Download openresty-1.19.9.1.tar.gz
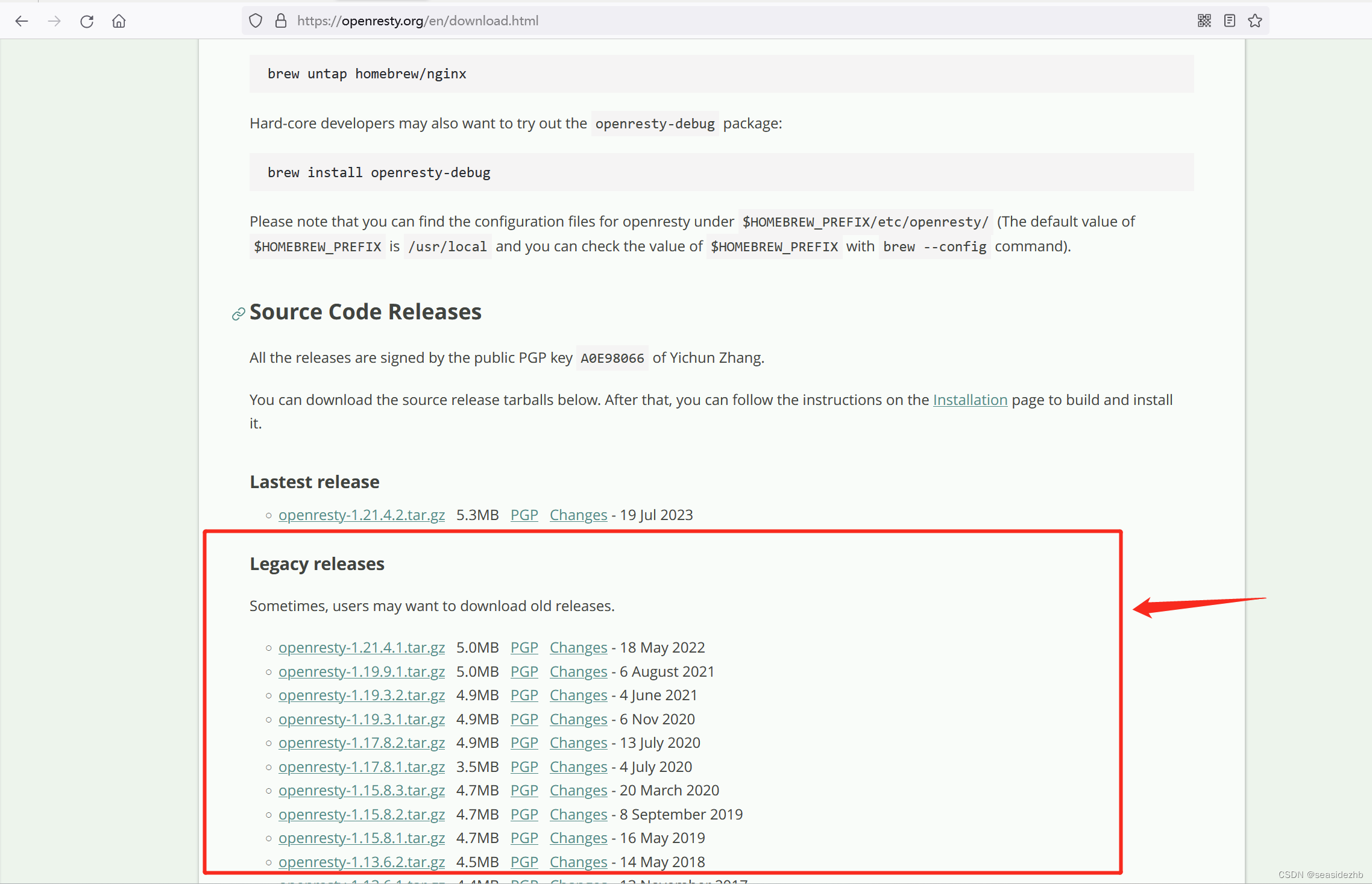Viewport: 1372px width, 884px height. point(362,672)
